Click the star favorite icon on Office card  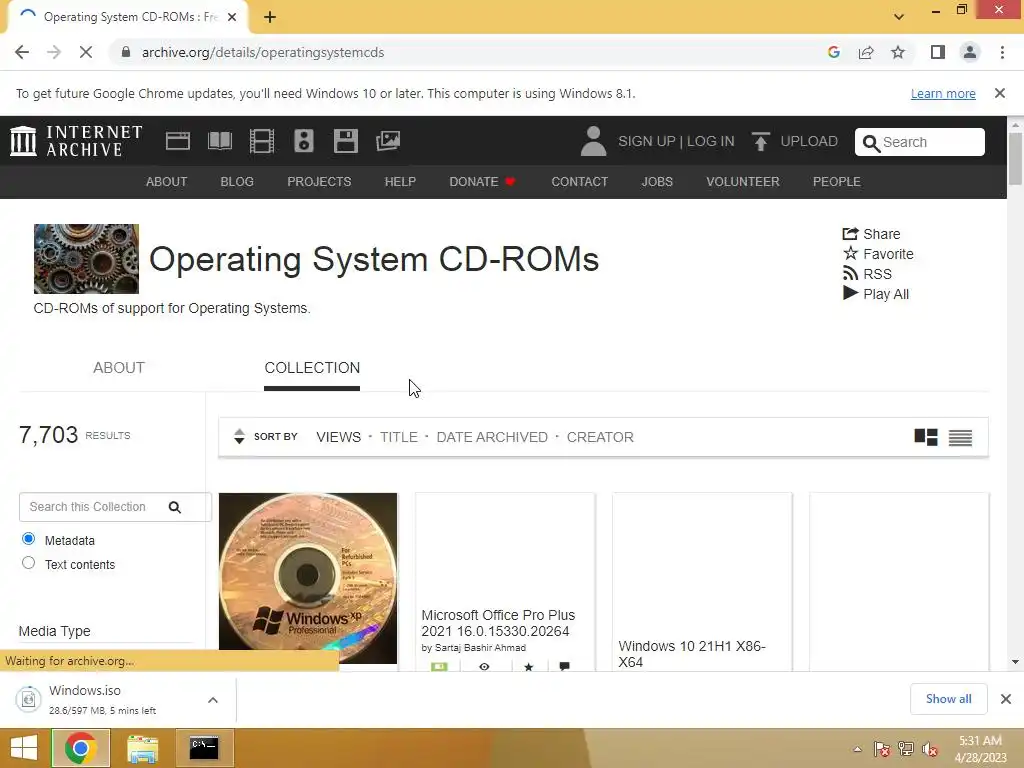[529, 666]
